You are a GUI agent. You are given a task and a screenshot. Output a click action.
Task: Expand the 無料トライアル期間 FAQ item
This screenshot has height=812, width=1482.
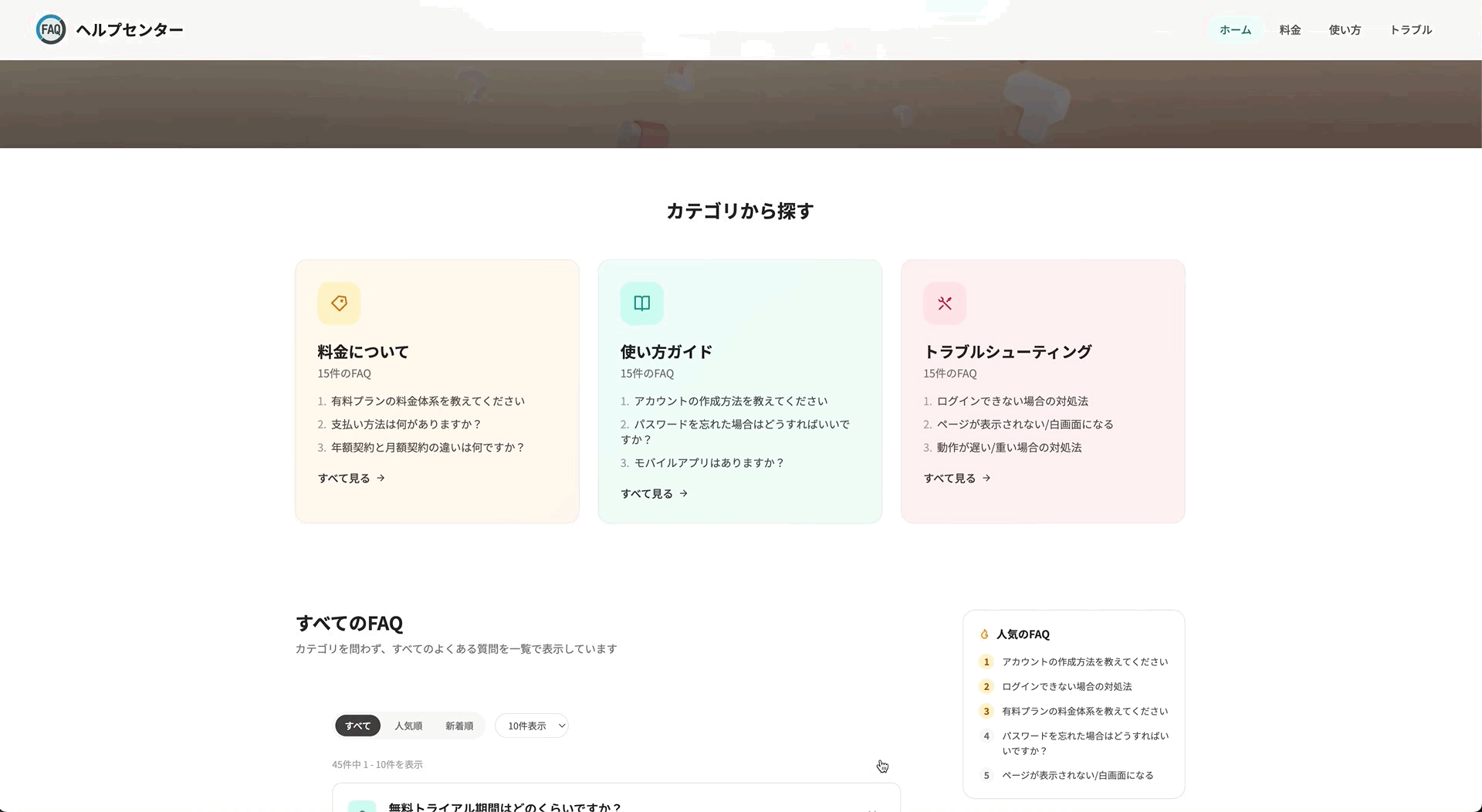point(616,803)
